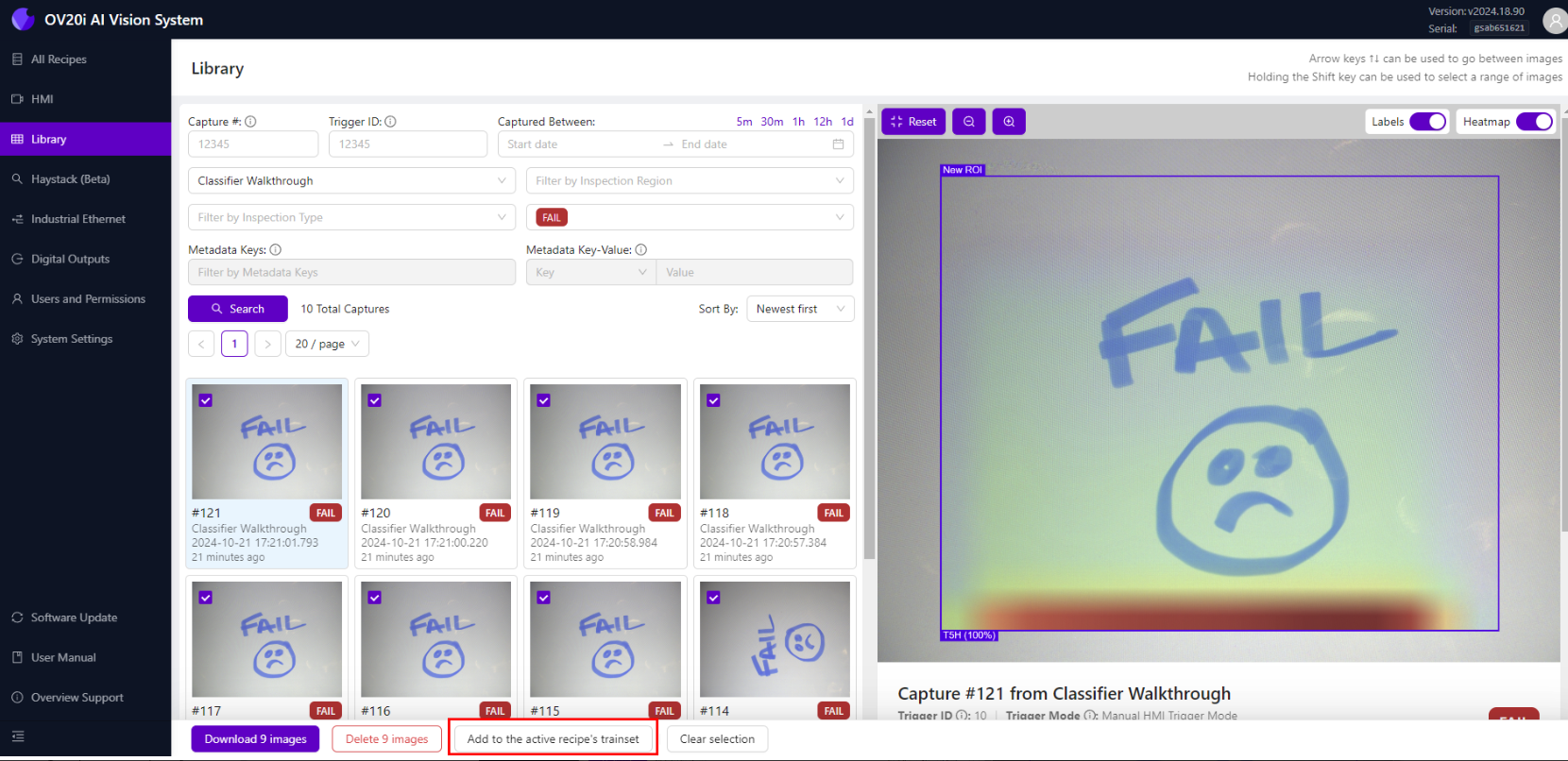
Task: Disable the Heatmap toggle
Action: coord(1534,122)
